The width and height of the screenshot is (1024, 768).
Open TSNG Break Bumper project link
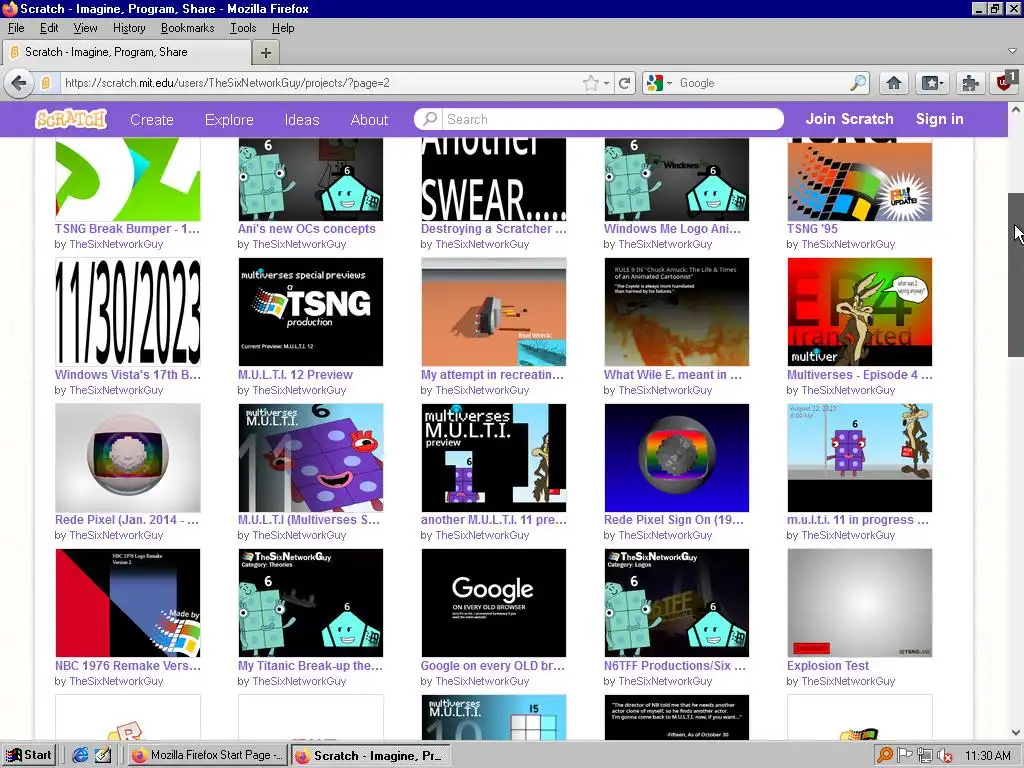[127, 229]
